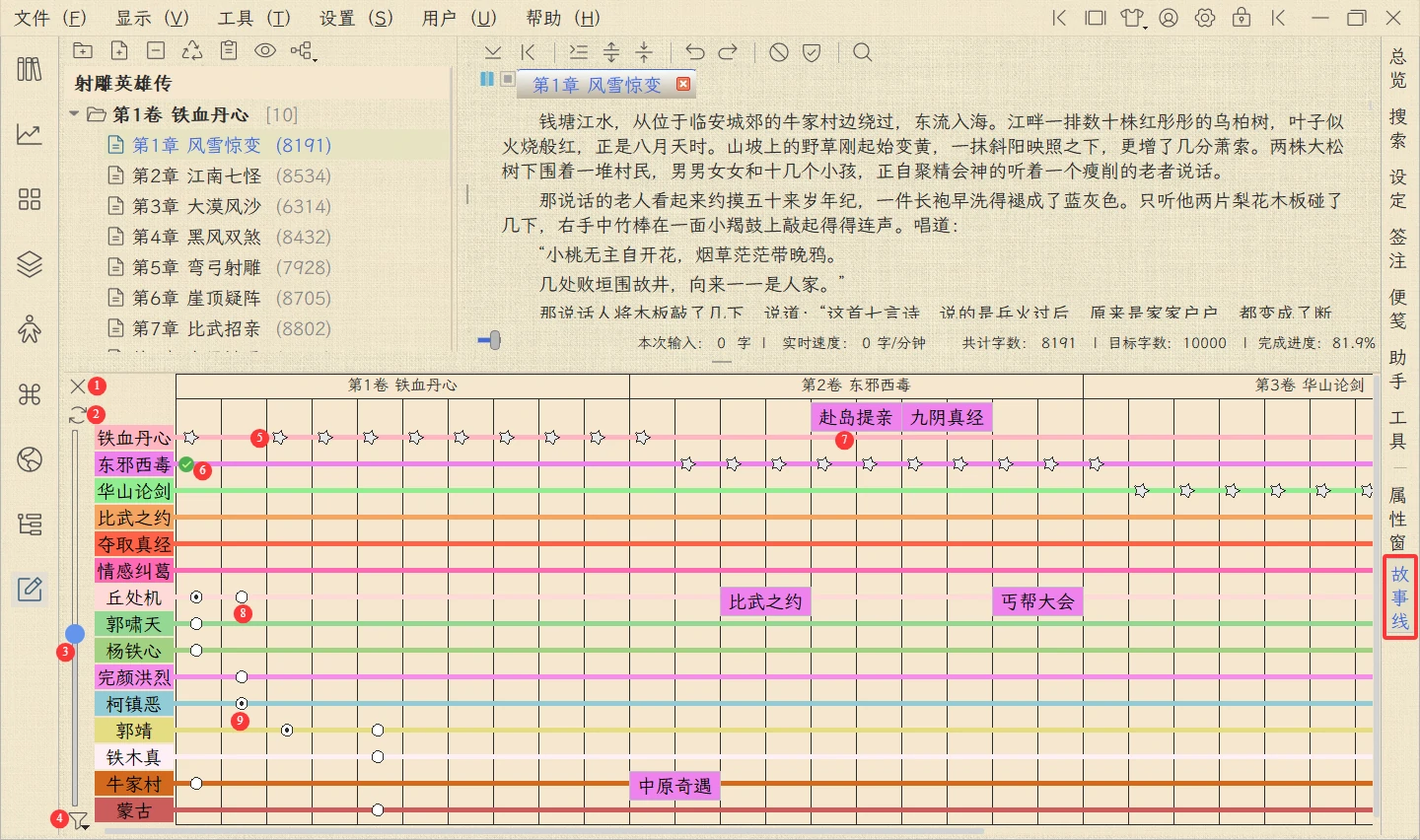Open the 总览 right-side panel
The height and width of the screenshot is (840, 1420).
[x=1398, y=68]
